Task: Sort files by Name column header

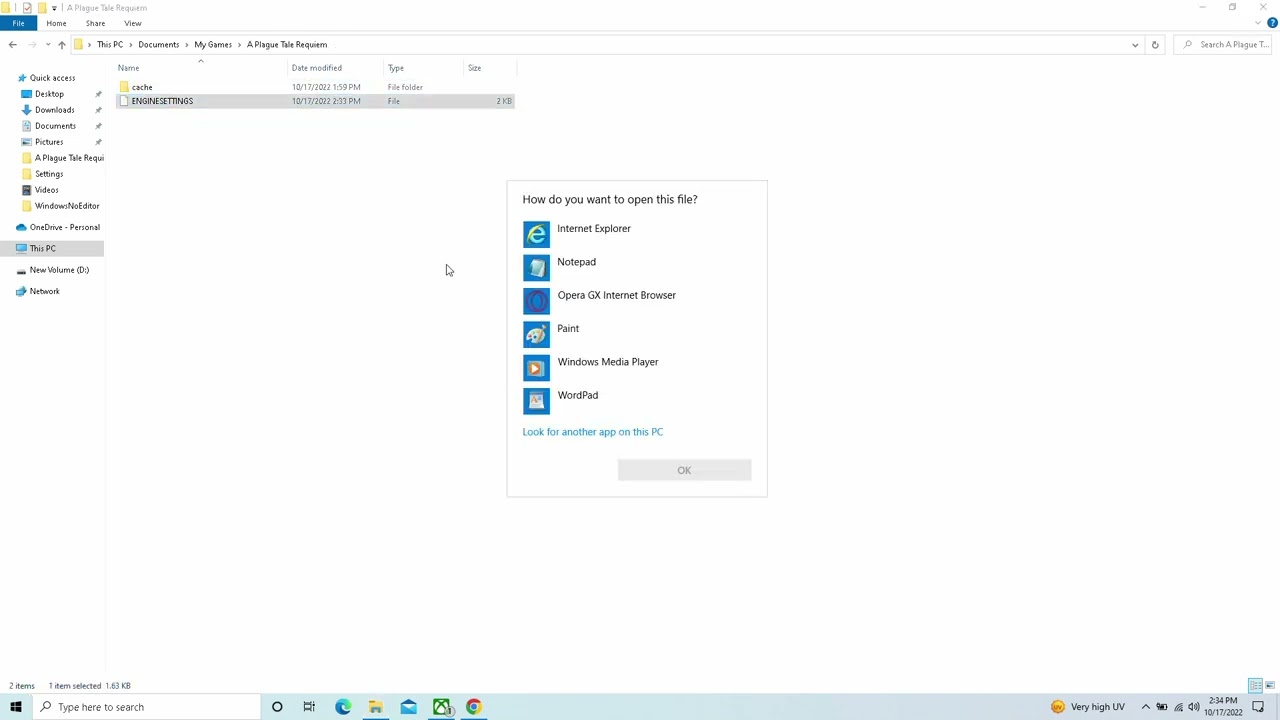Action: coord(200,68)
